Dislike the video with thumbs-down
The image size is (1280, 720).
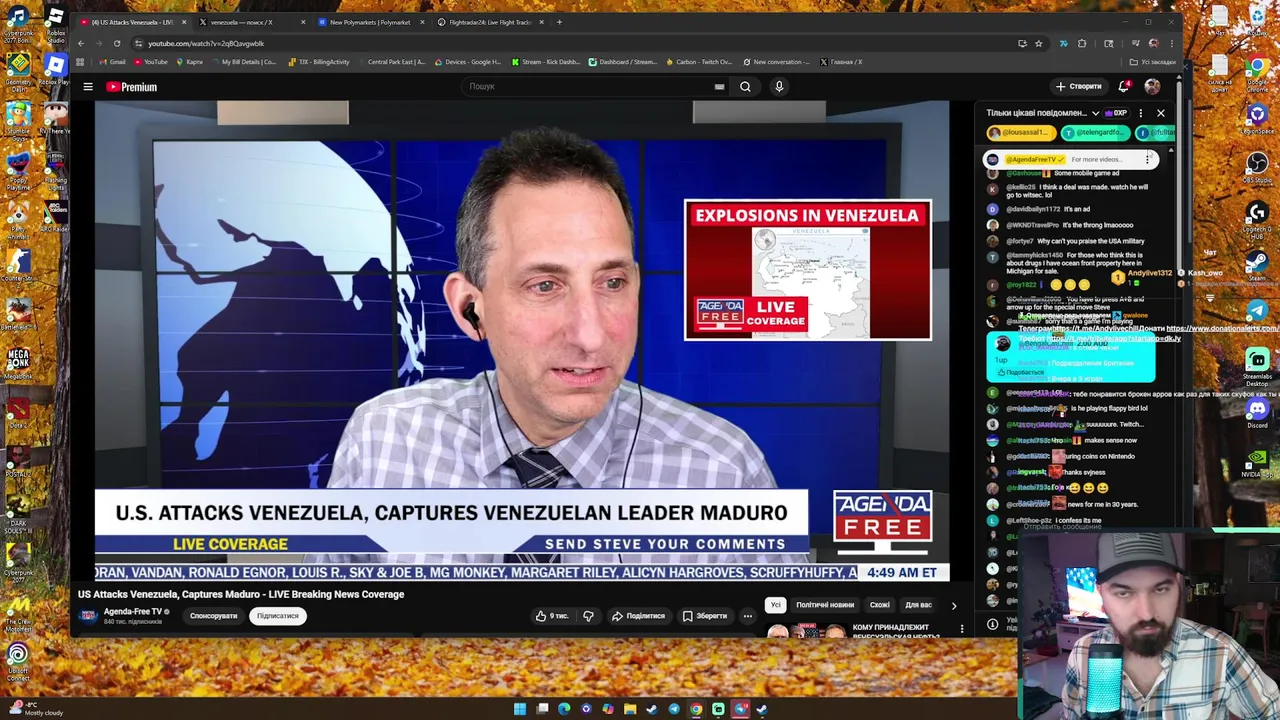(x=588, y=616)
